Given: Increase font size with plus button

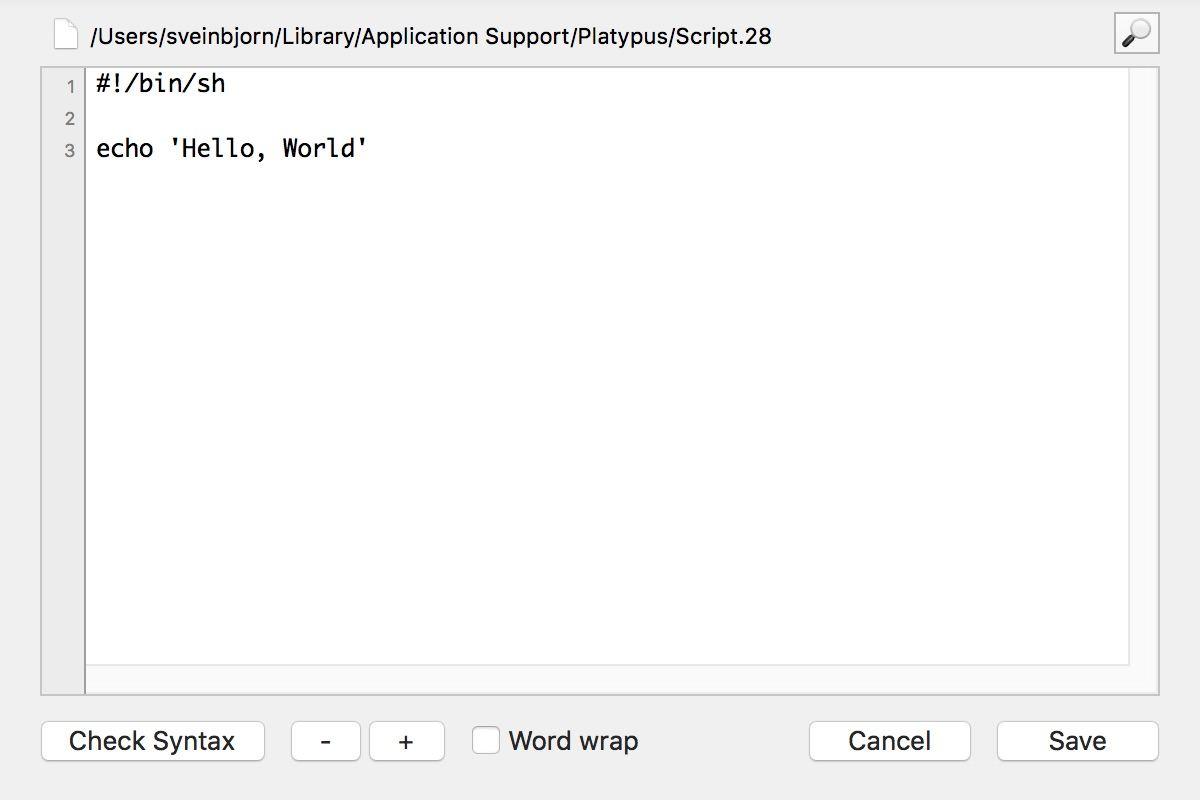Looking at the screenshot, I should (x=406, y=741).
